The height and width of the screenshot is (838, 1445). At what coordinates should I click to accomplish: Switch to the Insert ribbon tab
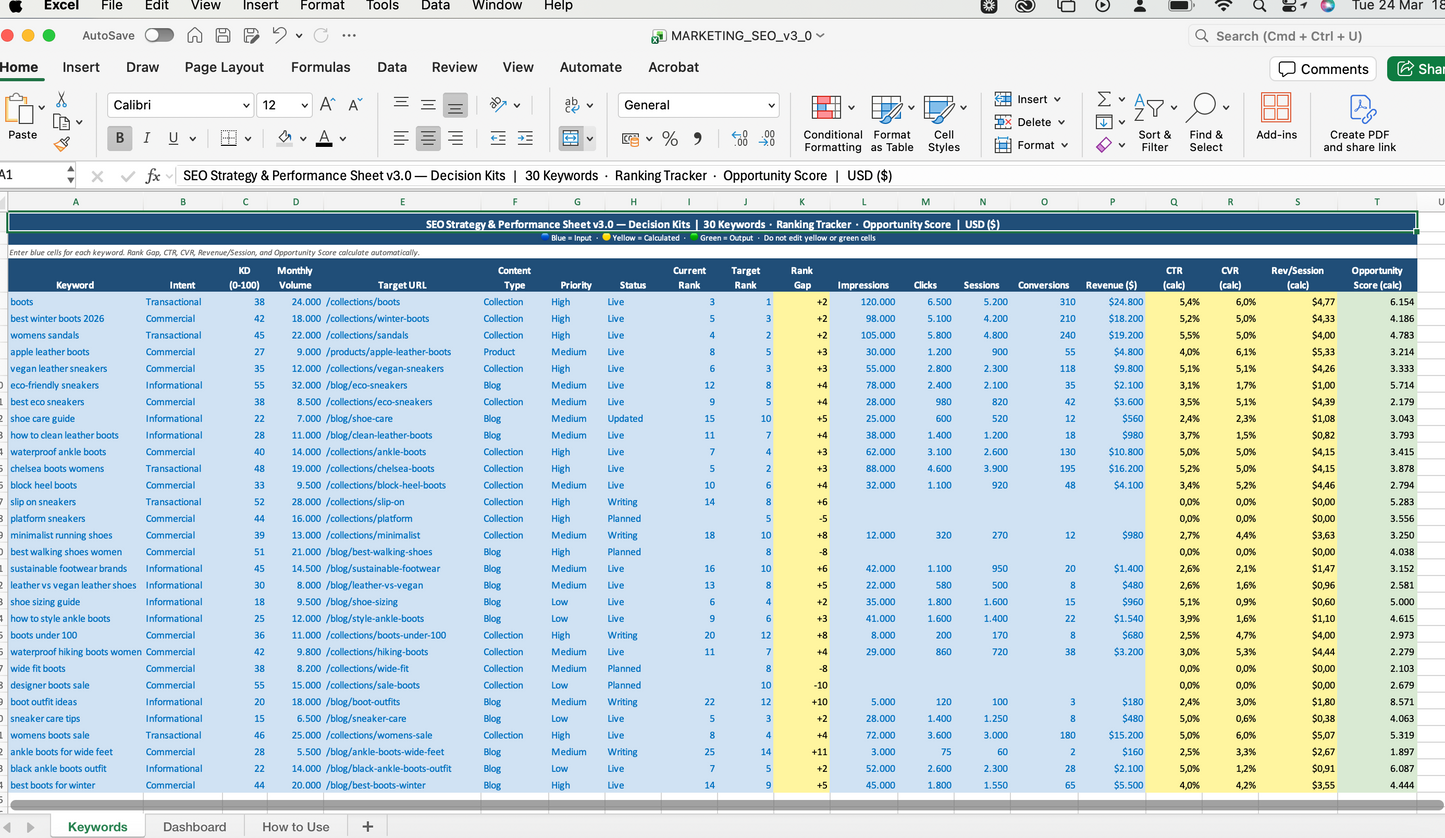coord(81,67)
